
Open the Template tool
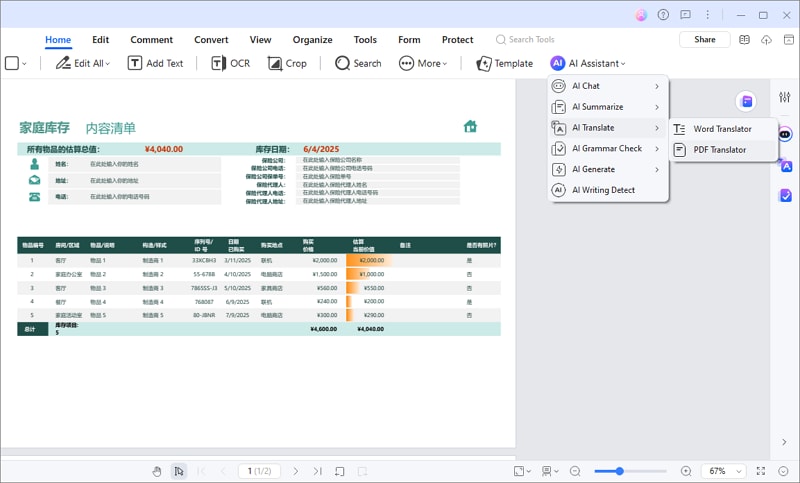(x=505, y=63)
